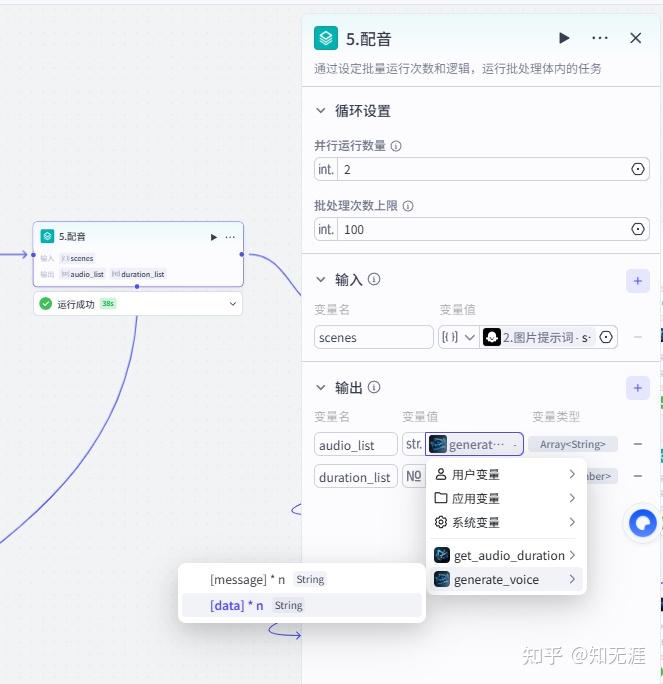663x684 pixels.
Task: Close the 5.配音 settings panel
Action: coord(636,38)
